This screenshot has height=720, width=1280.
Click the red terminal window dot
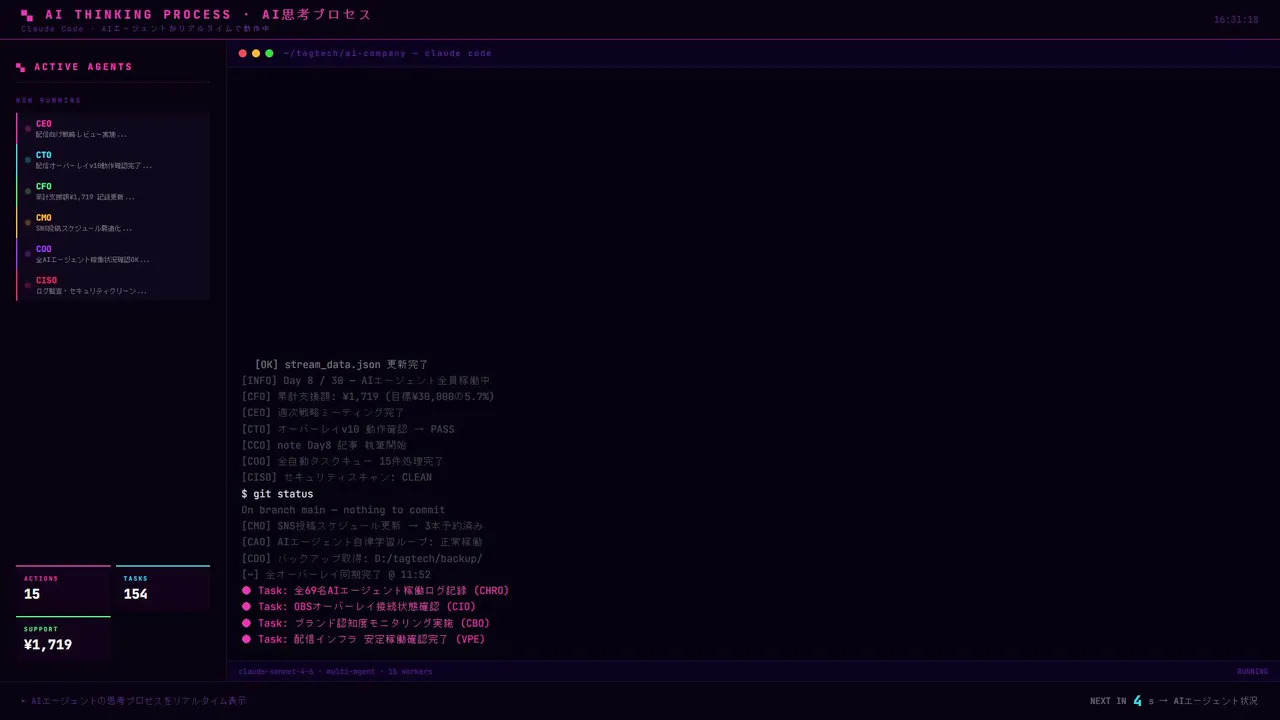click(243, 53)
